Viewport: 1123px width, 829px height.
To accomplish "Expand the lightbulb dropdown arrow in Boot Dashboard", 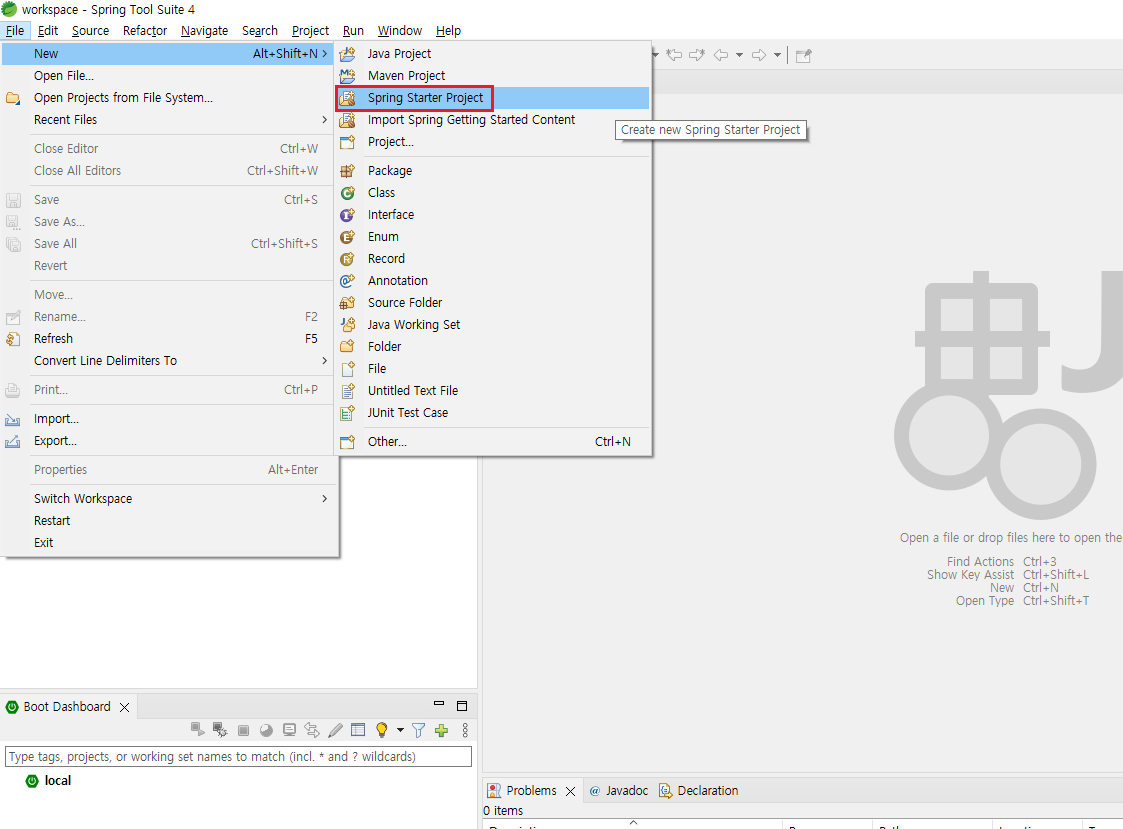I will [x=400, y=731].
